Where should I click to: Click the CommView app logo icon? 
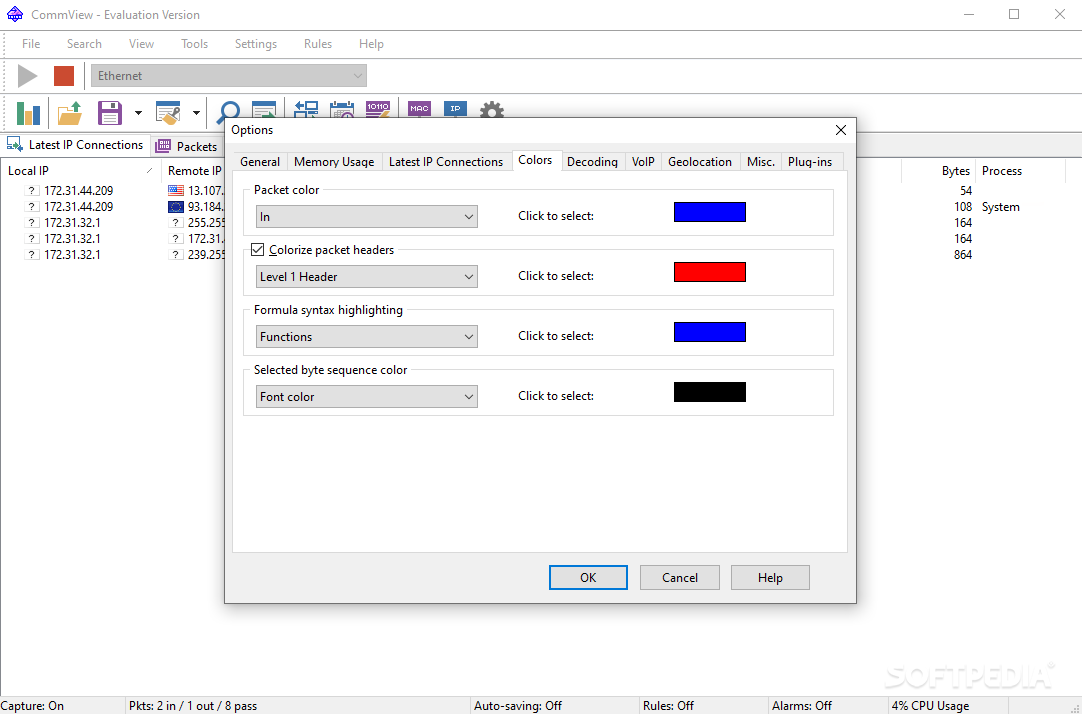(x=14, y=14)
